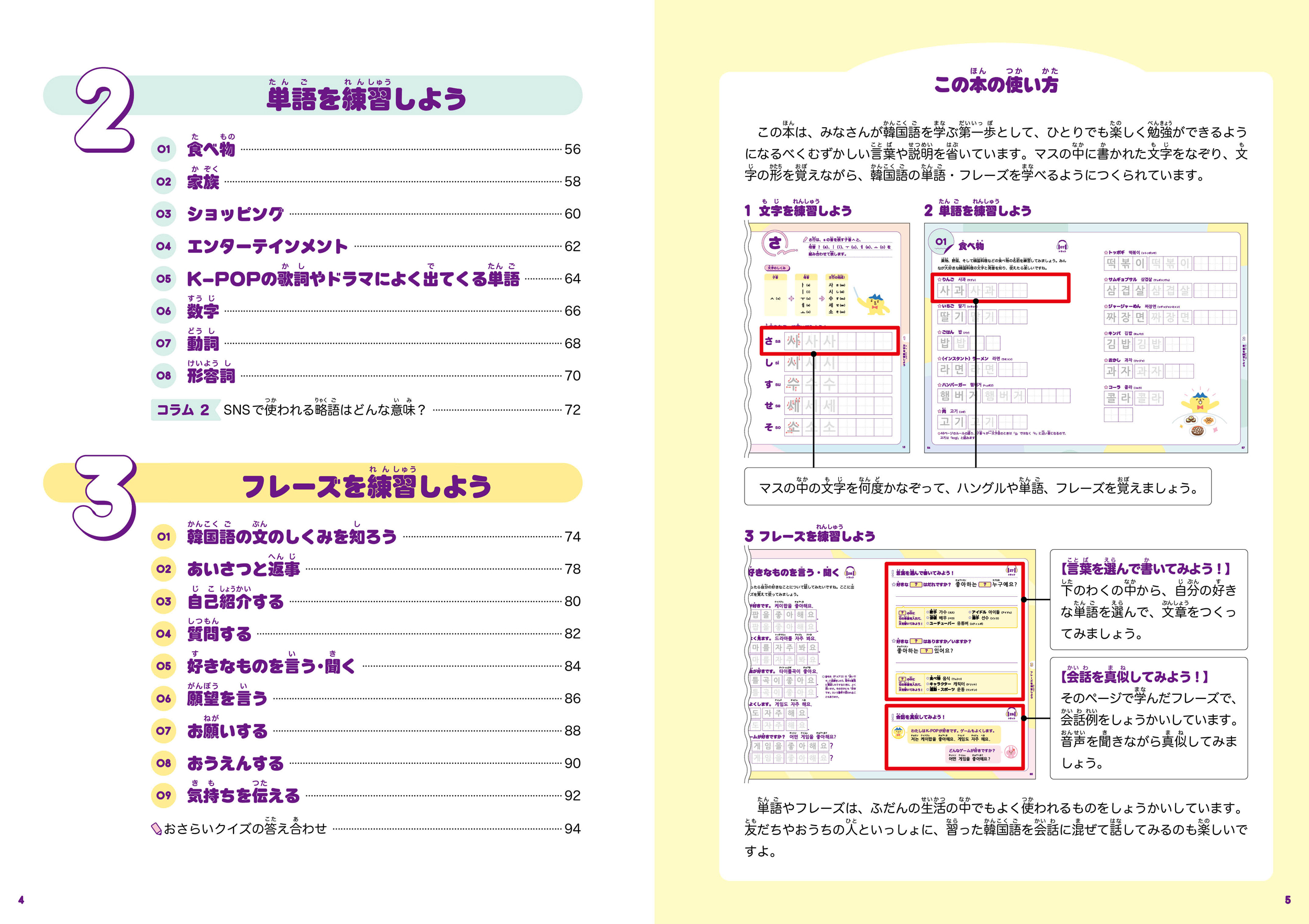Click the 09 badge beside 気持ちを伝える

(163, 795)
